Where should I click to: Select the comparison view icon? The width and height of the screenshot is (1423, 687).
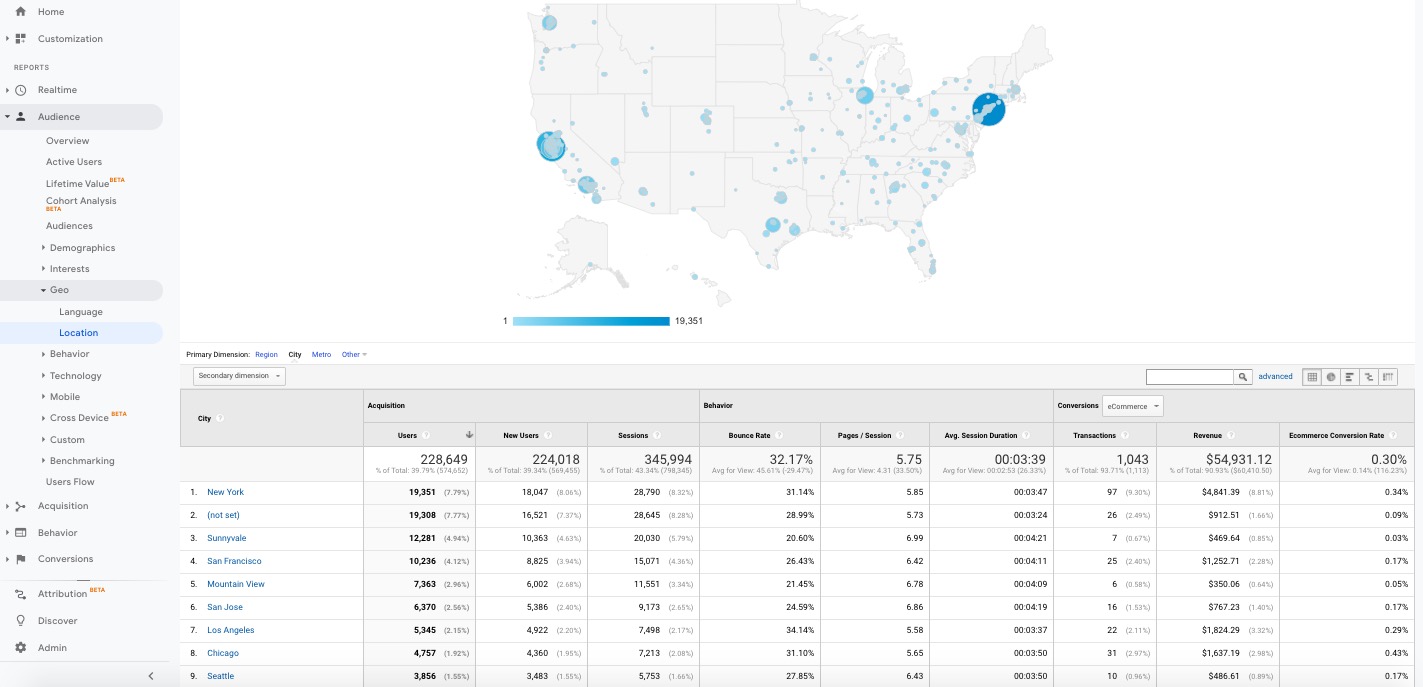click(x=1369, y=376)
